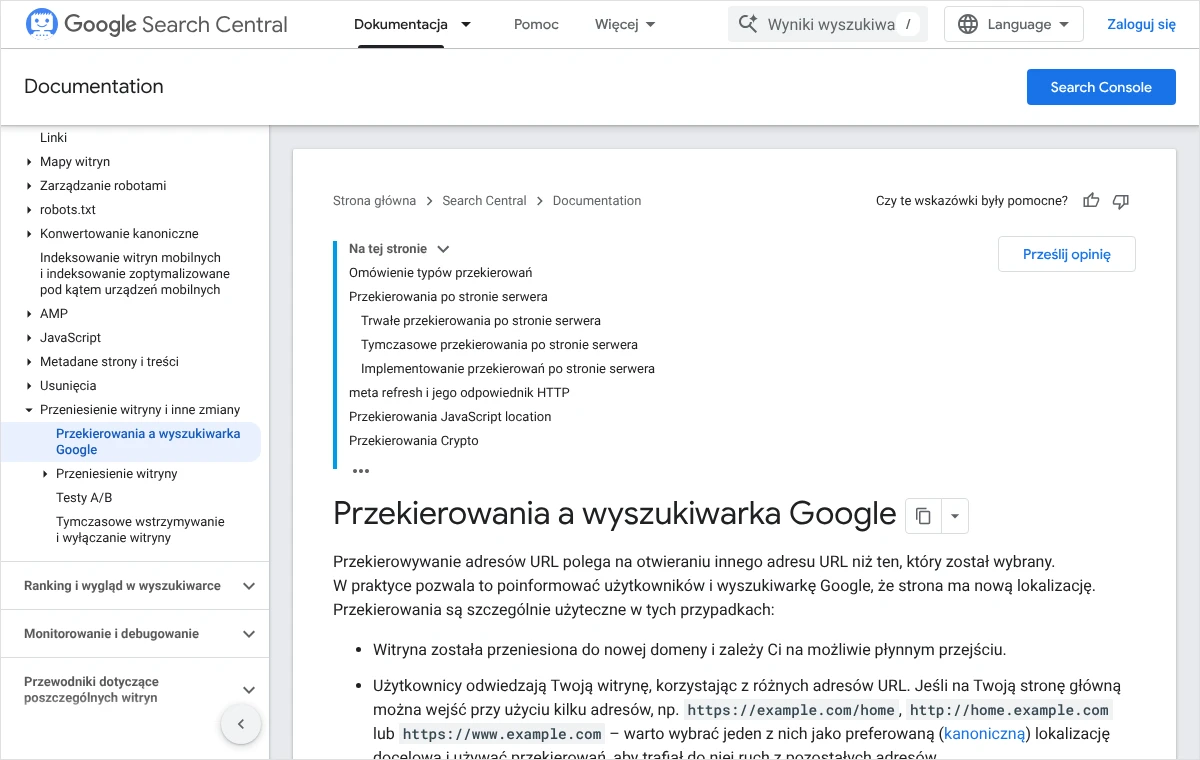Click the copy page icon beside the title
Screen dimensions: 1200x760
tap(923, 516)
